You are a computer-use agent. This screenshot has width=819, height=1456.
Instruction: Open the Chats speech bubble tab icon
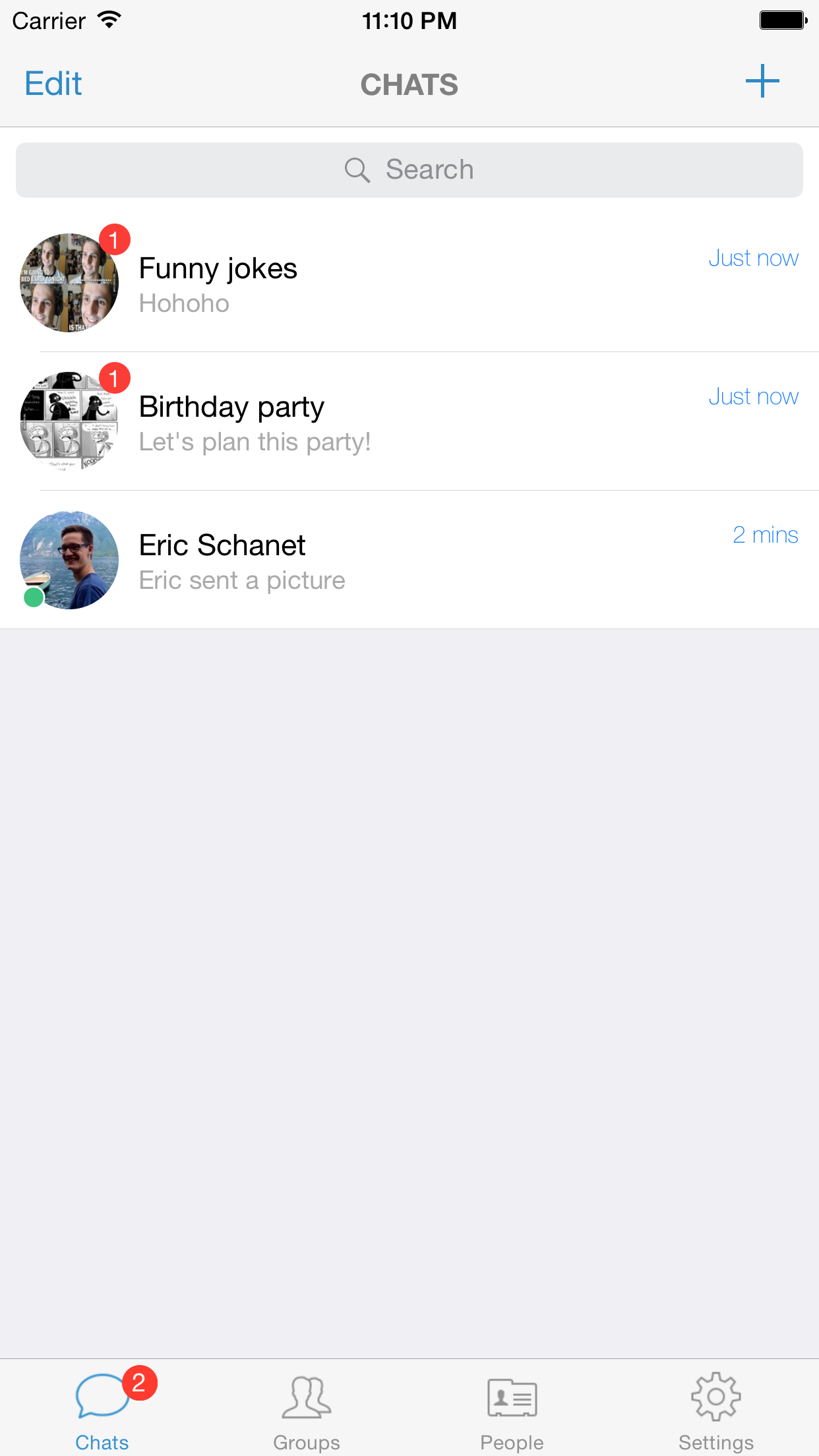(x=101, y=1395)
